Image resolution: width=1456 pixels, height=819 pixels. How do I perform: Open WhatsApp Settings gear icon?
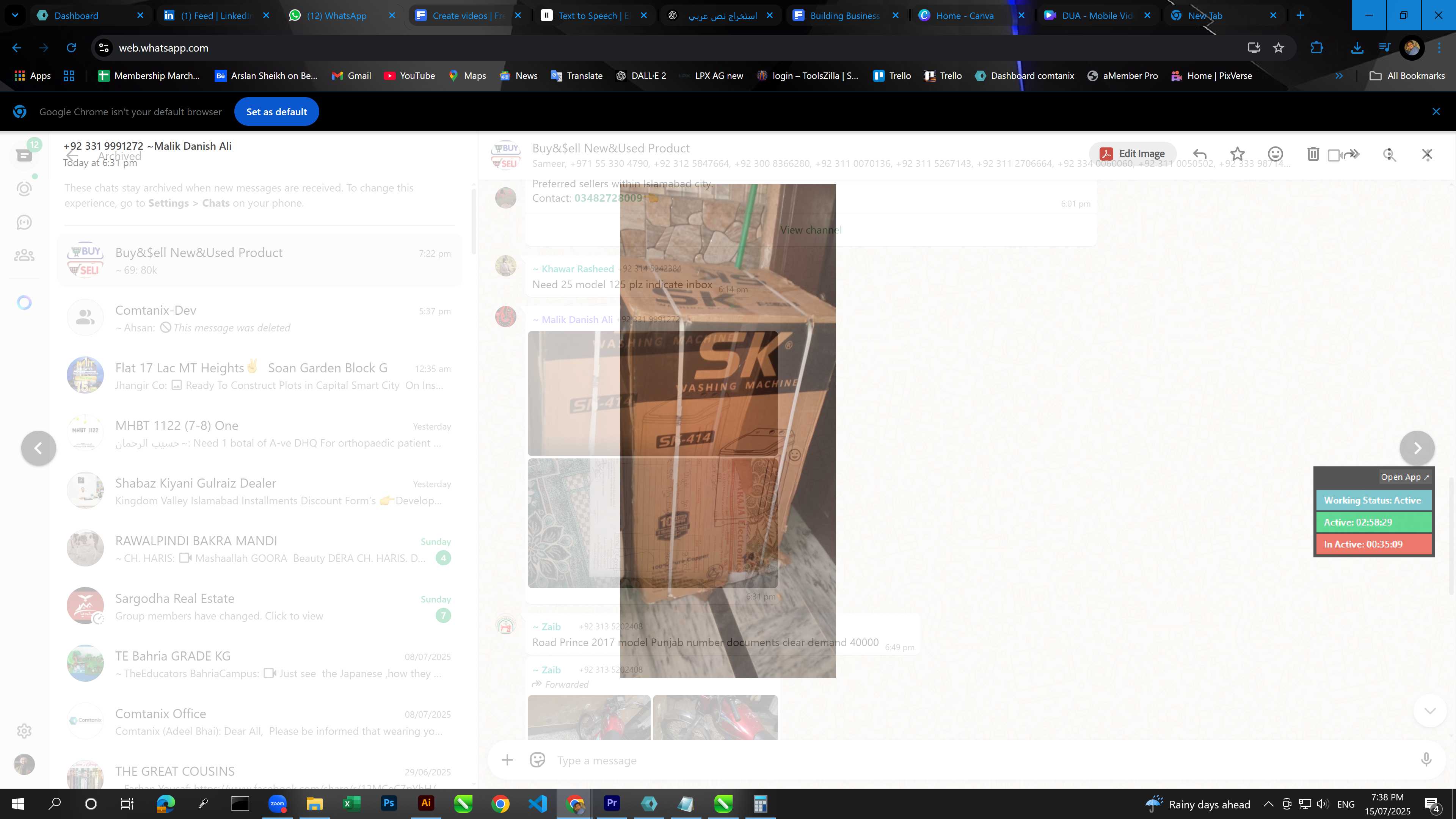[24, 731]
